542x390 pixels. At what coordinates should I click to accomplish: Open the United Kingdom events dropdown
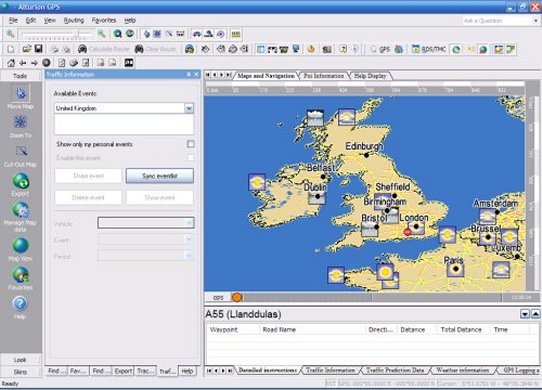pos(189,108)
